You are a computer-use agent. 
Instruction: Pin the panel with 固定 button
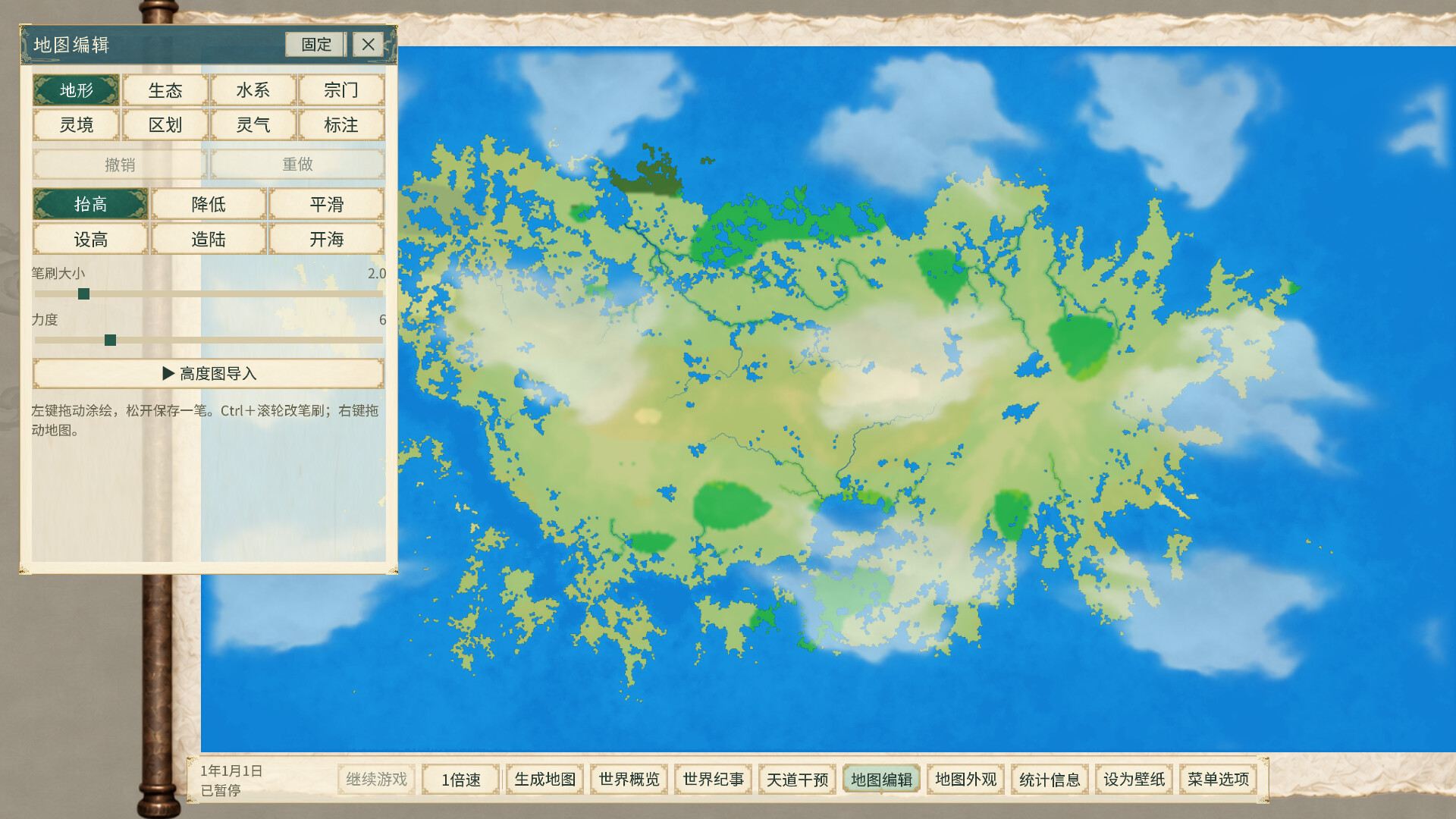315,45
